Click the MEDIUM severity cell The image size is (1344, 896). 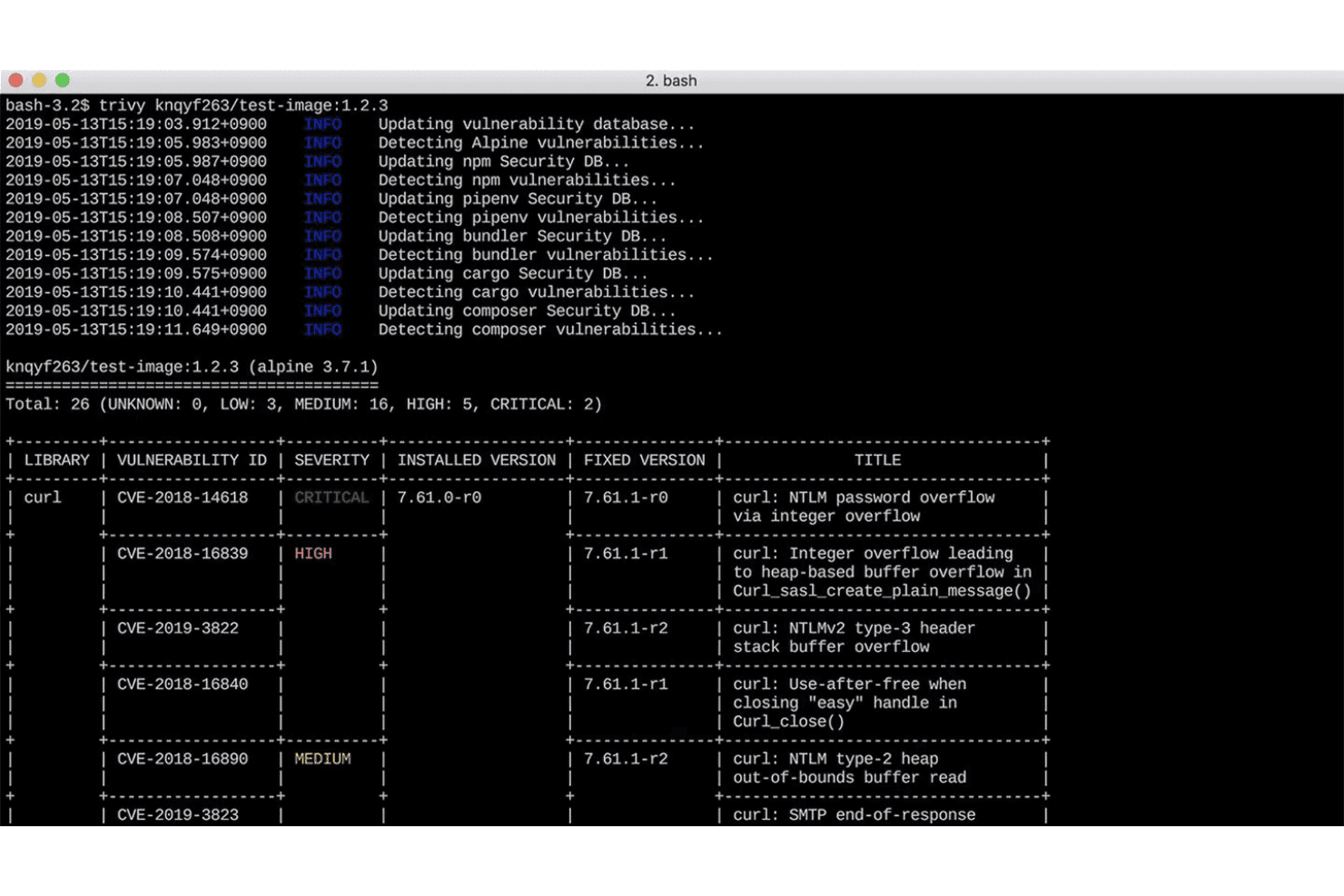pyautogui.click(x=322, y=759)
